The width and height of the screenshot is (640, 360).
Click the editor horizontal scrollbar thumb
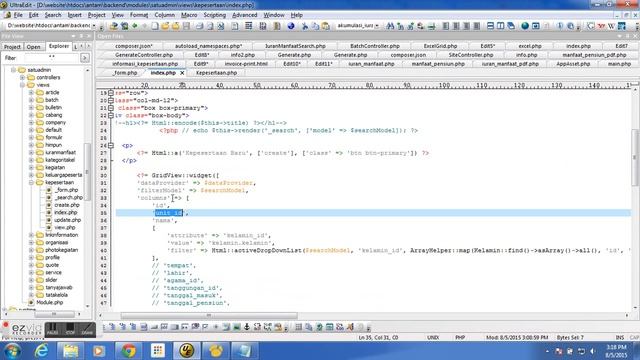209,316
